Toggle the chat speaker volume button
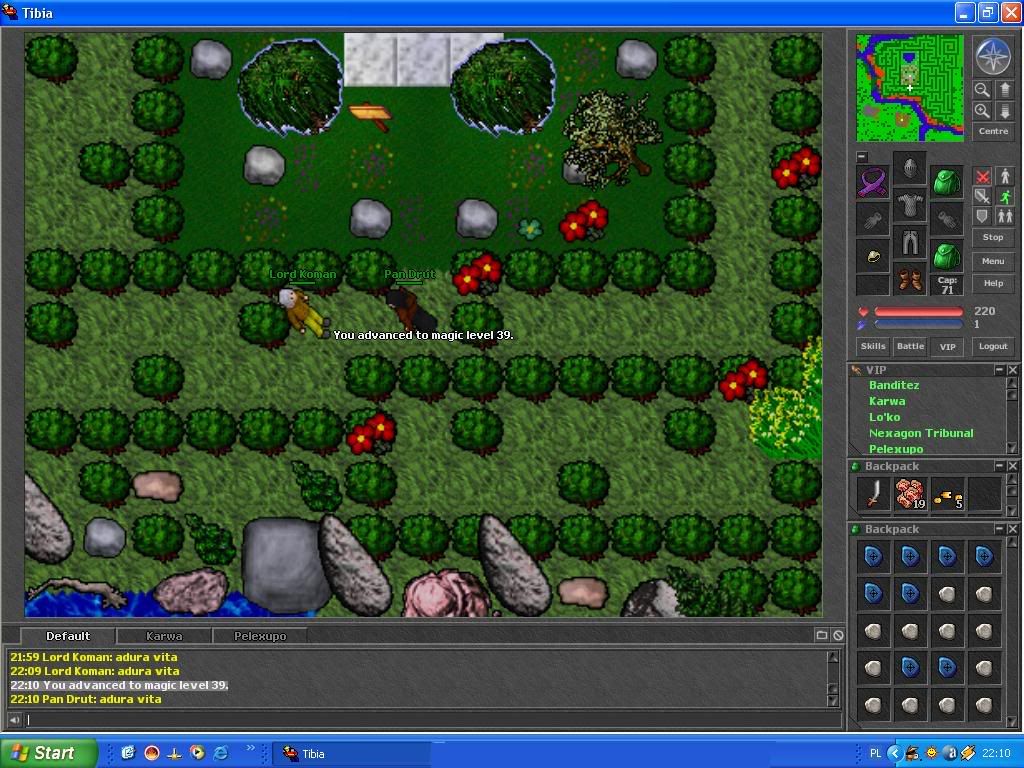1024x768 pixels. coord(14,720)
